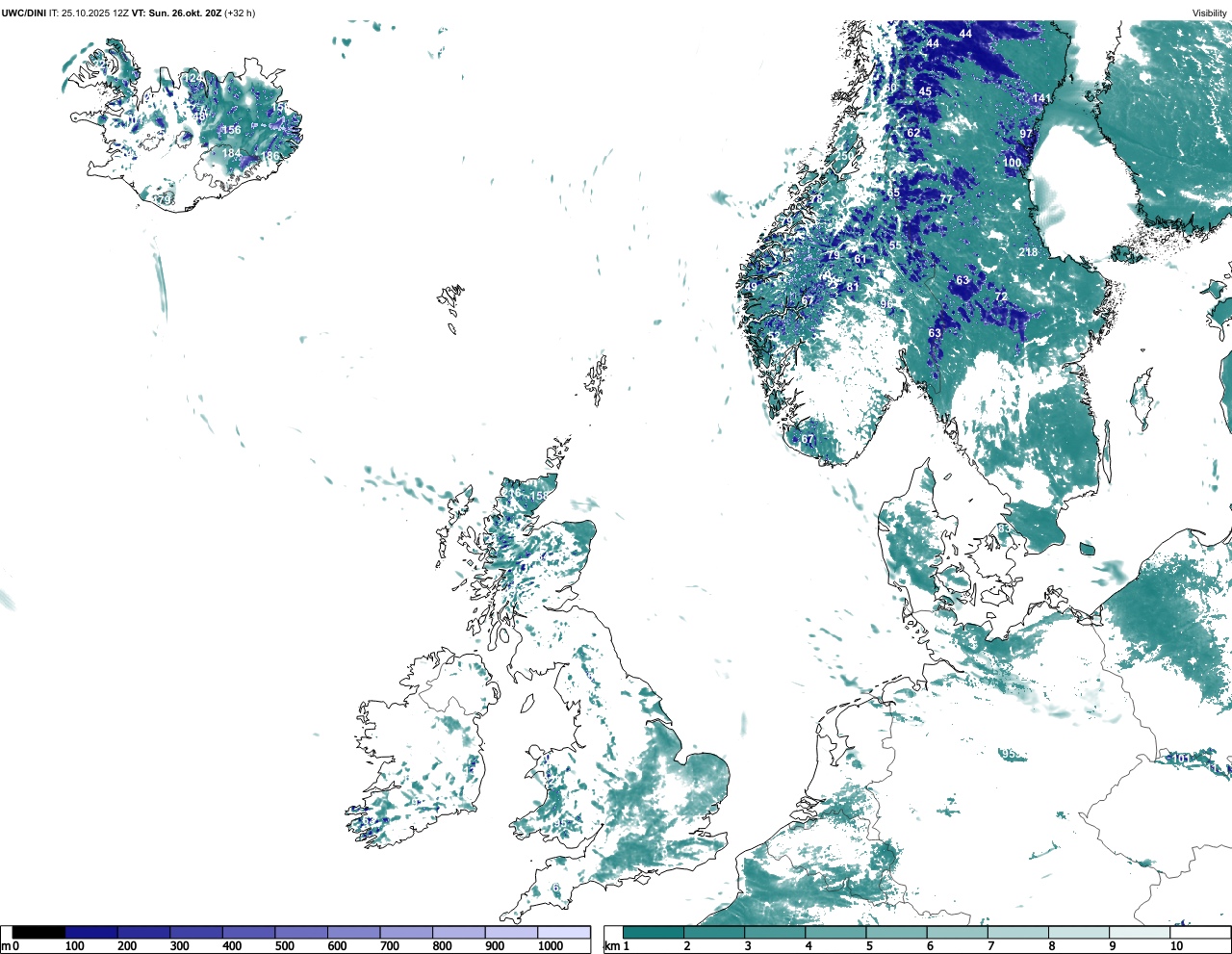Select the 9–10 km palest teal swatch
The width and height of the screenshot is (1232, 954).
pyautogui.click(x=1141, y=932)
